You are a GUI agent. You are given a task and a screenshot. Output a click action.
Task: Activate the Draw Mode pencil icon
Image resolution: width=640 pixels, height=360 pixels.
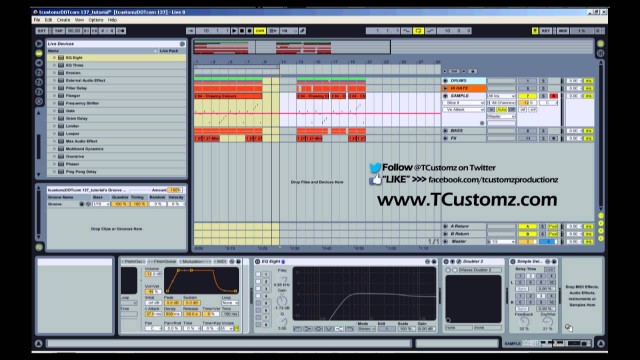pos(302,31)
